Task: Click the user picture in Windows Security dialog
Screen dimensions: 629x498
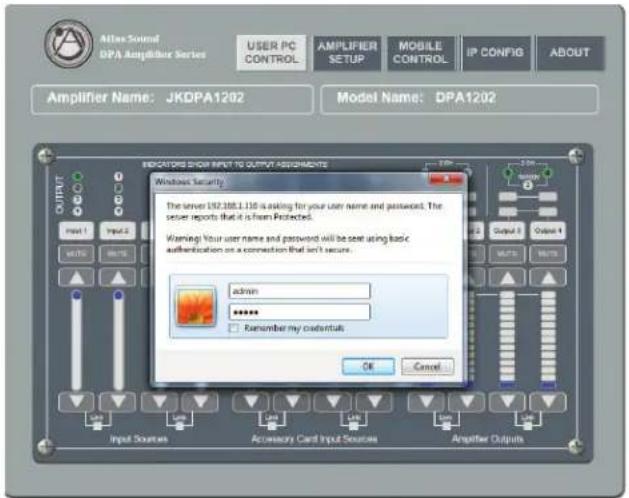Action: coord(196,306)
